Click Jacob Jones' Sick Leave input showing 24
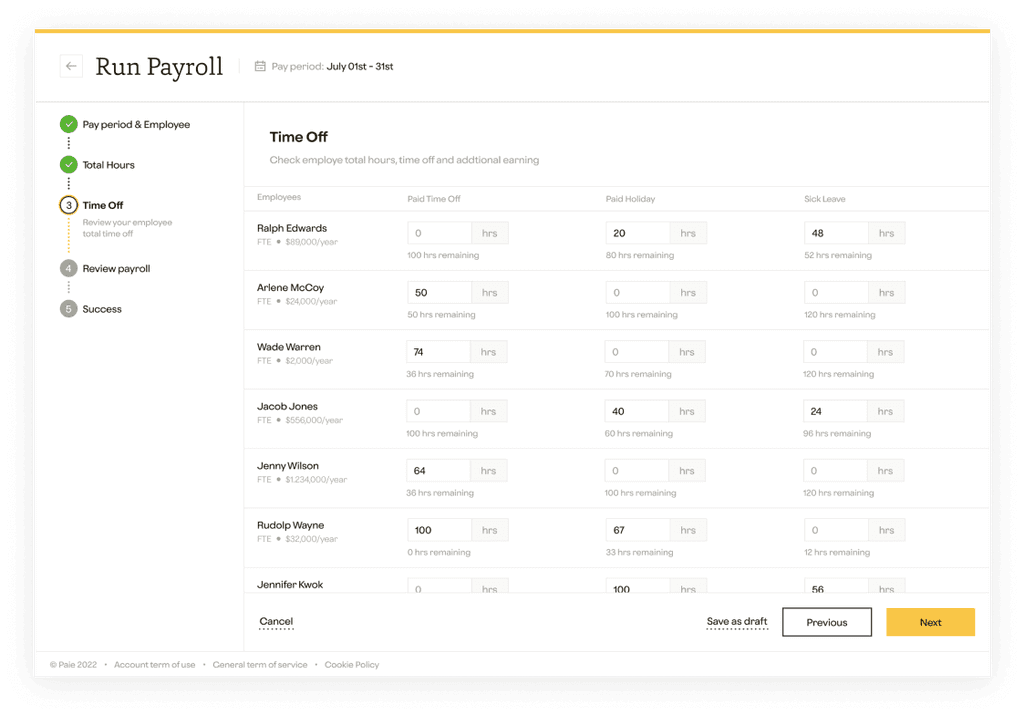 click(835, 410)
